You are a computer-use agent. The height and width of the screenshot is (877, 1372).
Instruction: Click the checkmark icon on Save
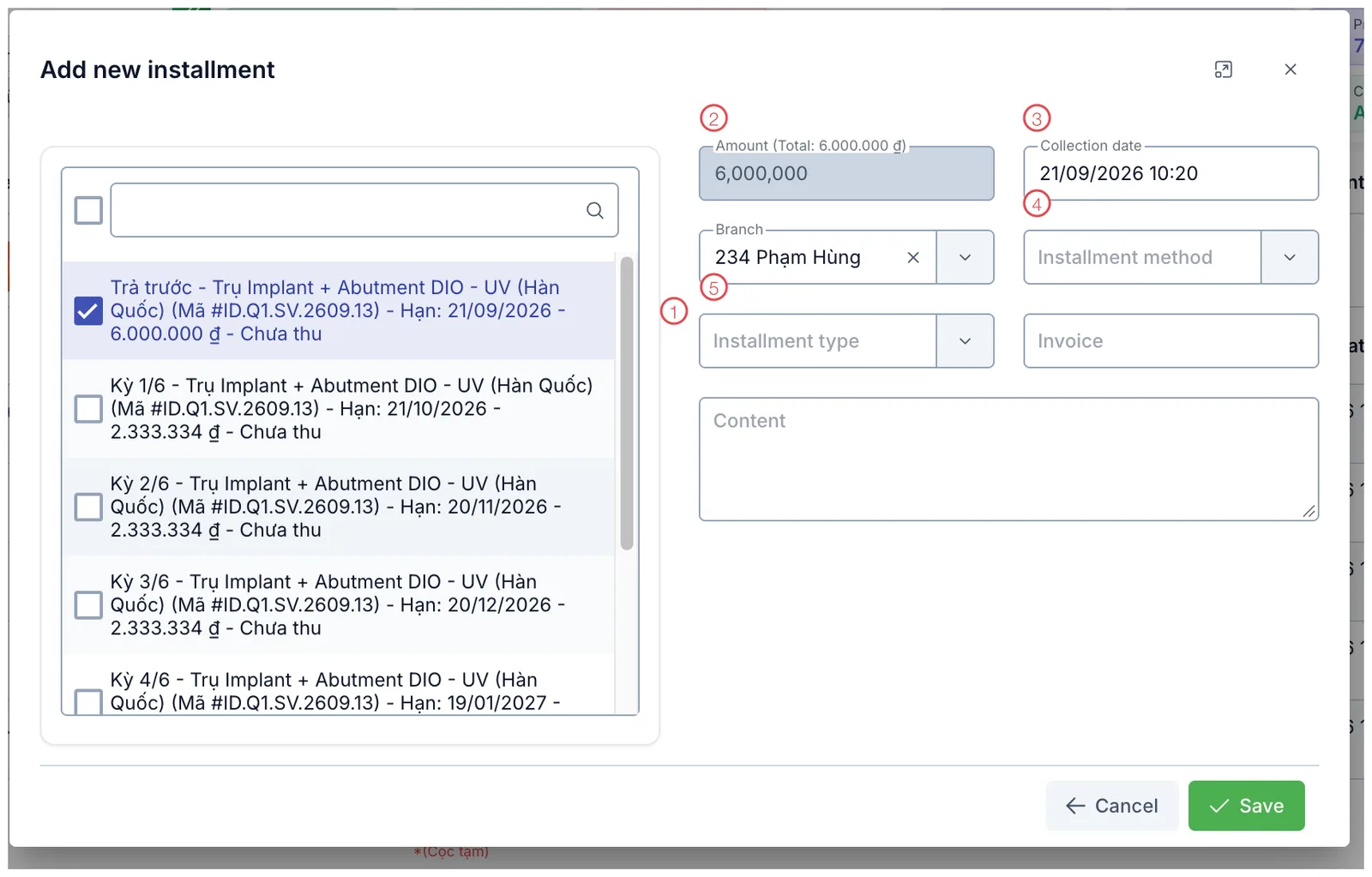tap(1219, 806)
